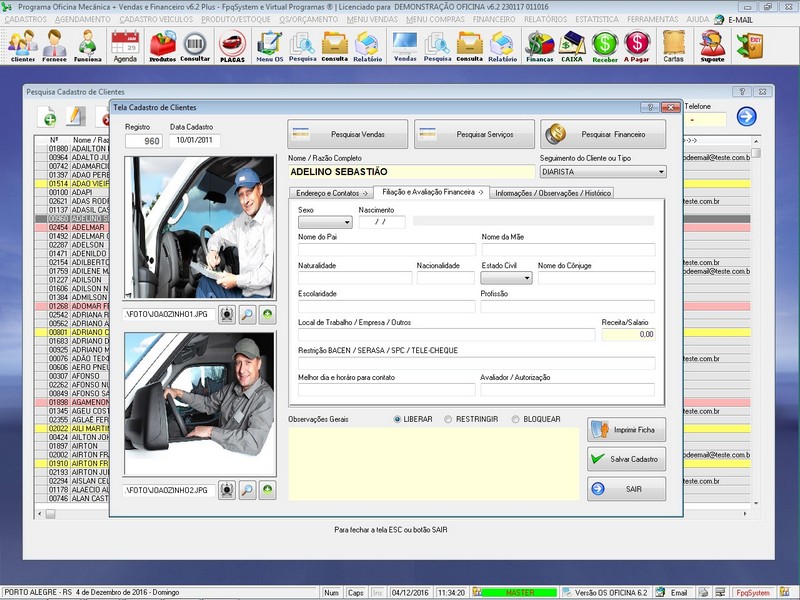Click the Pesquisar Vendas button
This screenshot has width=800, height=600.
(347, 134)
